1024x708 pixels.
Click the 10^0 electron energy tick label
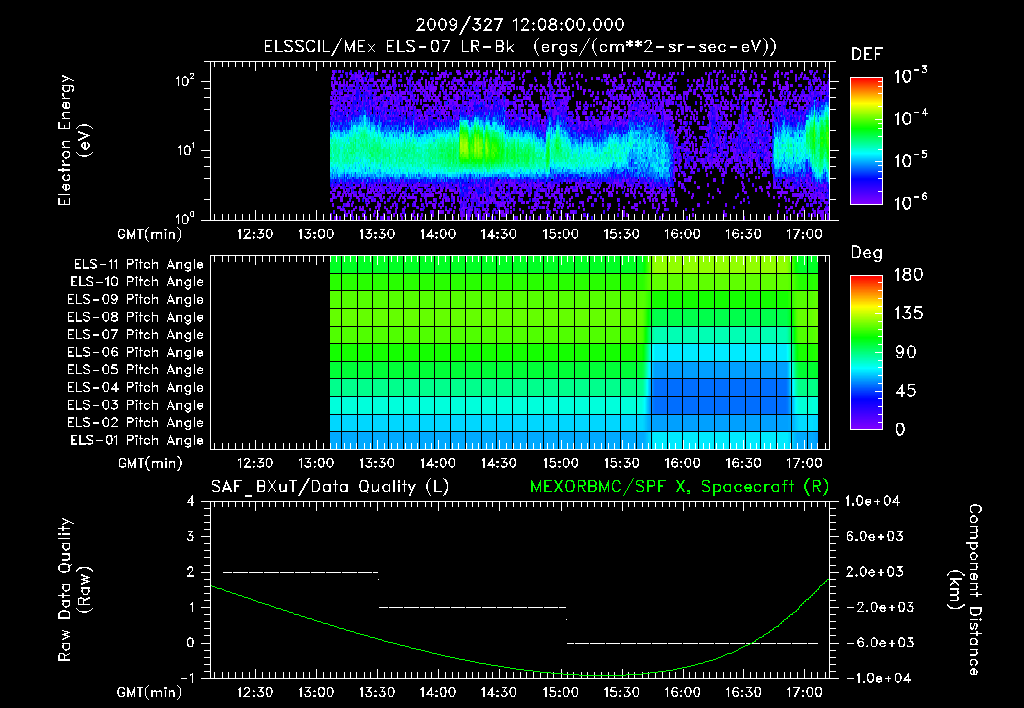point(185,217)
